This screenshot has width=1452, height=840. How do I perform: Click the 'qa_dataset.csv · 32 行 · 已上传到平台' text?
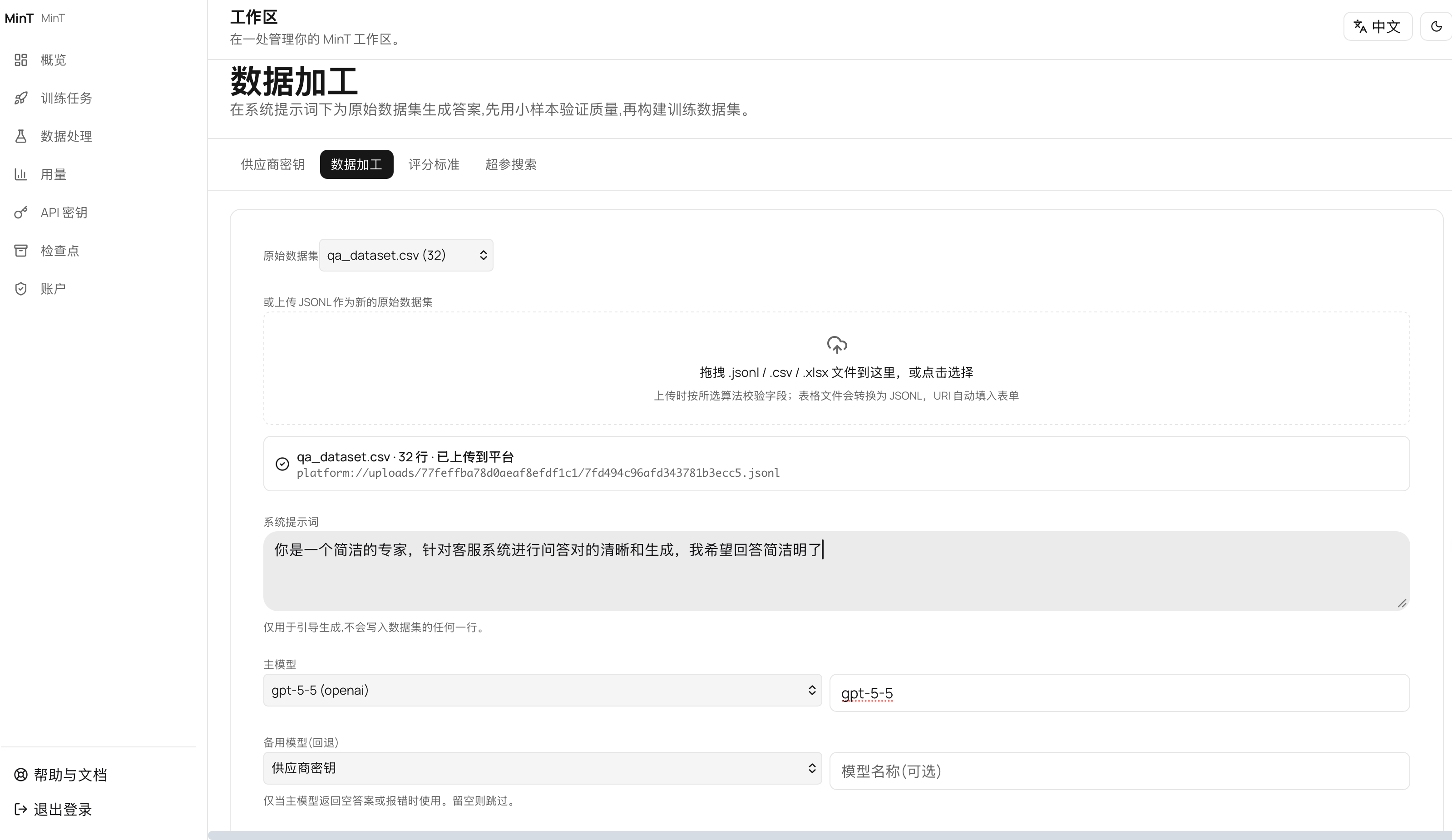[405, 457]
